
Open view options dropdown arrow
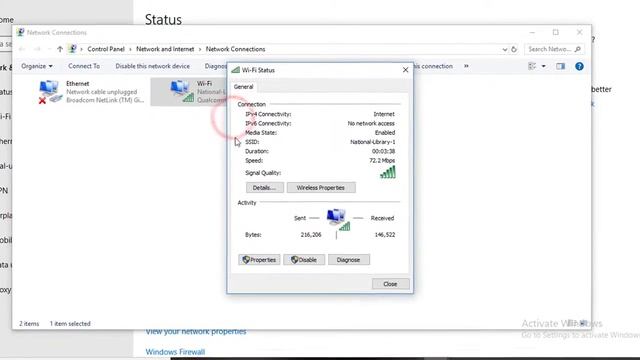pyautogui.click(x=543, y=66)
